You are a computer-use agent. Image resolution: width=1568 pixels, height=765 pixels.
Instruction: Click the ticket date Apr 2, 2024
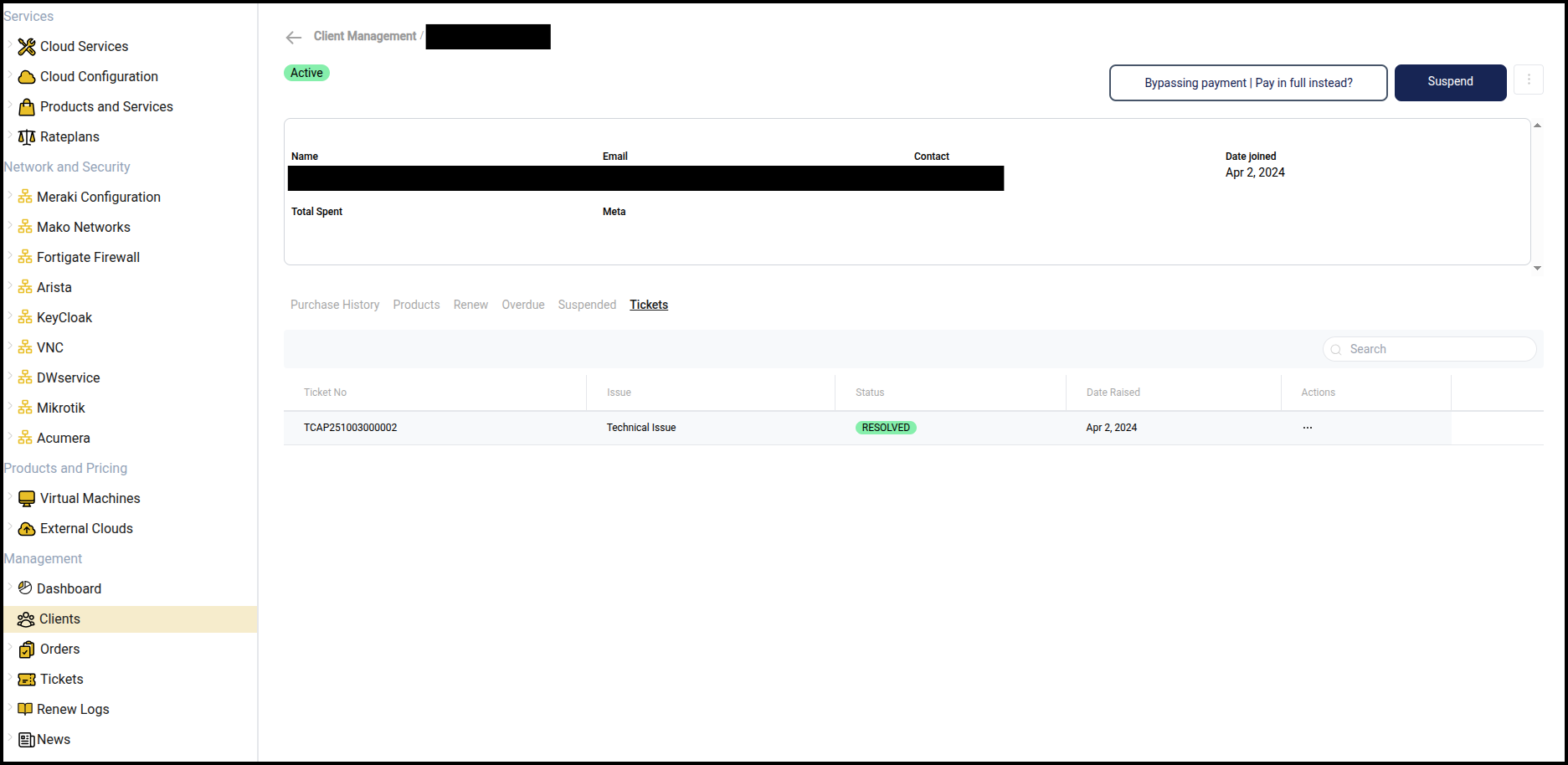point(1111,428)
